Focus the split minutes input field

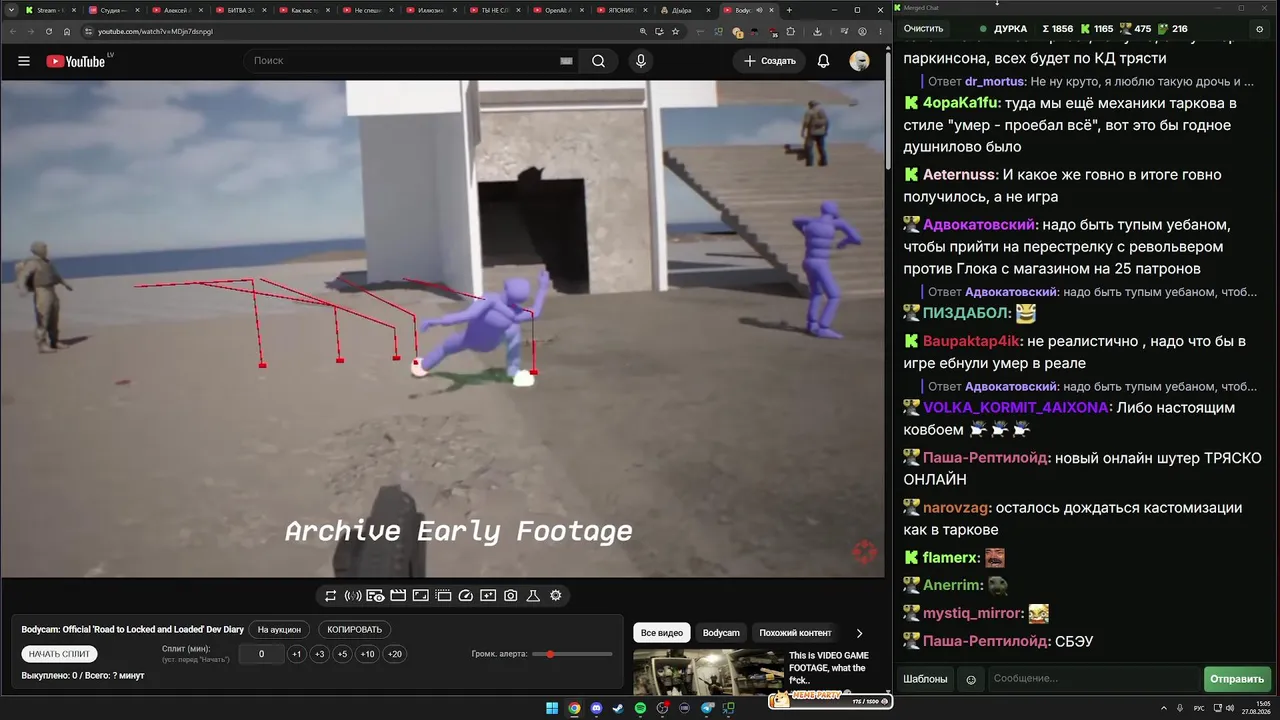coord(262,654)
